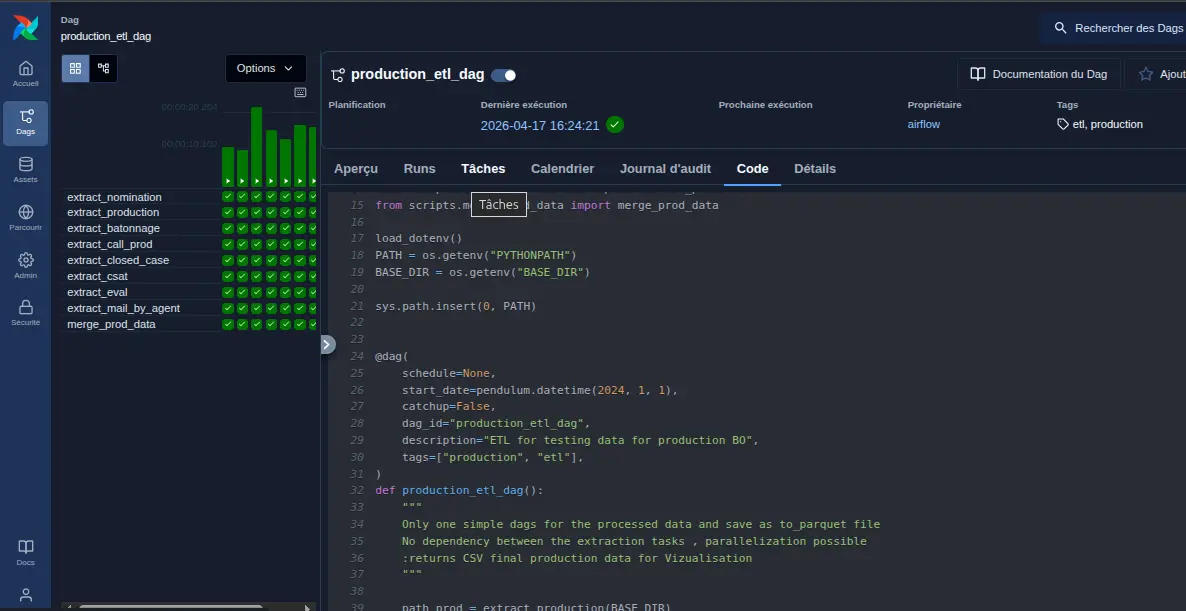This screenshot has width=1186, height=611.
Task: Show keyboard shortcuts via keyboard icon
Action: [300, 92]
